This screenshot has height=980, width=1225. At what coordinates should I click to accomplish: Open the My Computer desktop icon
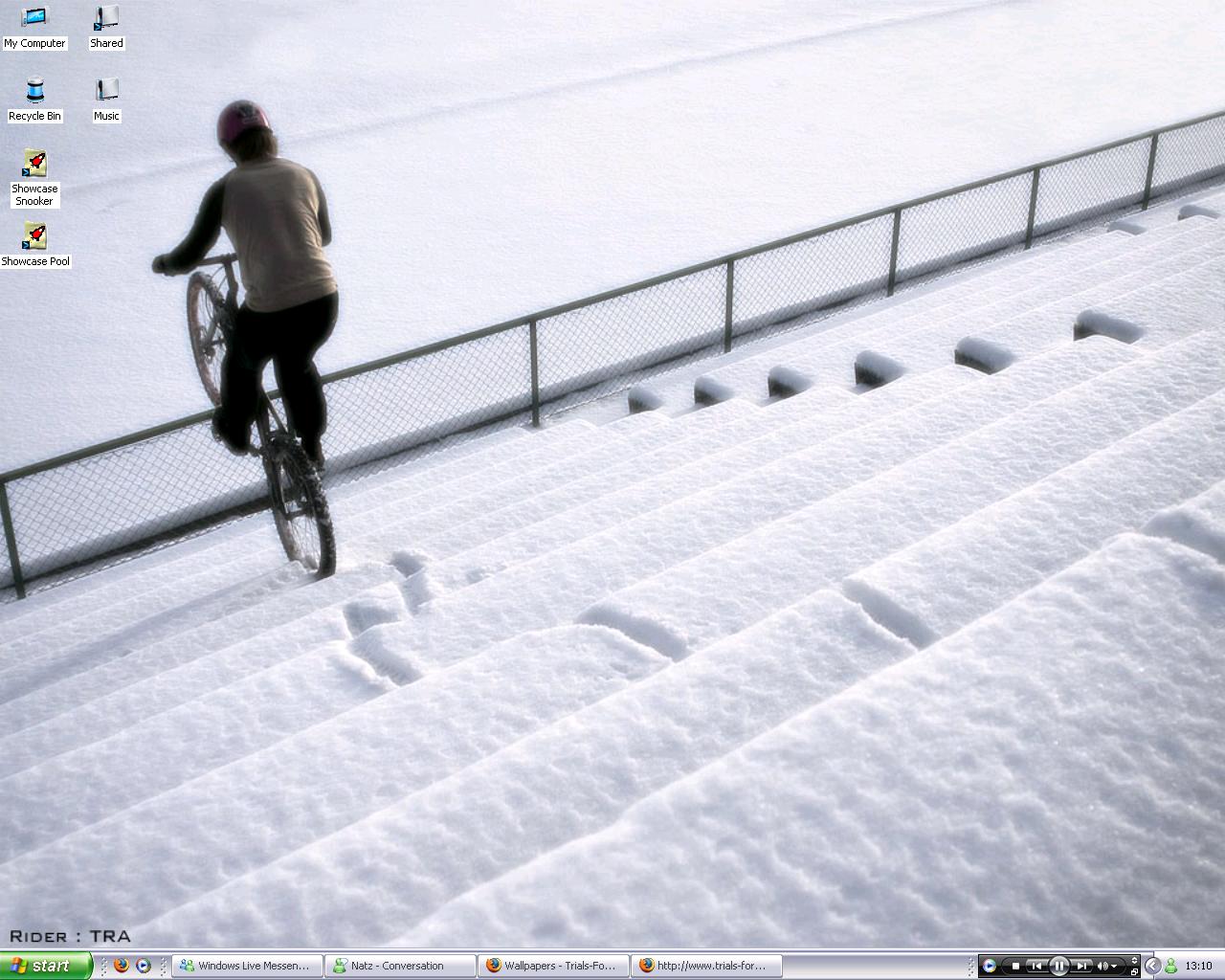click(x=34, y=27)
